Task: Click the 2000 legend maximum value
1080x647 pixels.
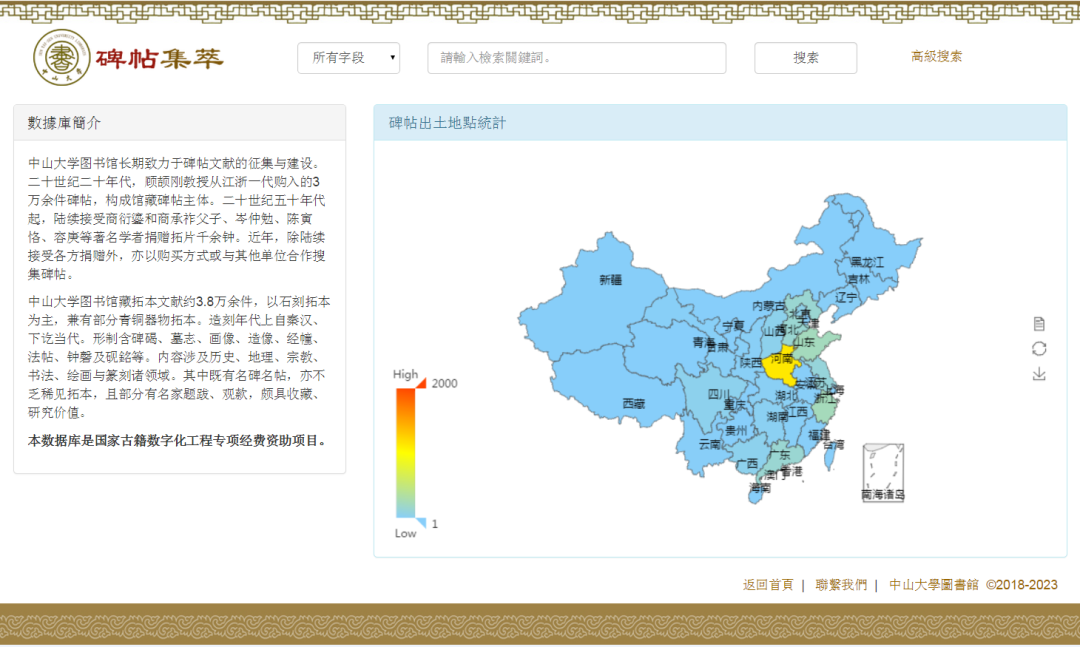Action: pos(444,383)
